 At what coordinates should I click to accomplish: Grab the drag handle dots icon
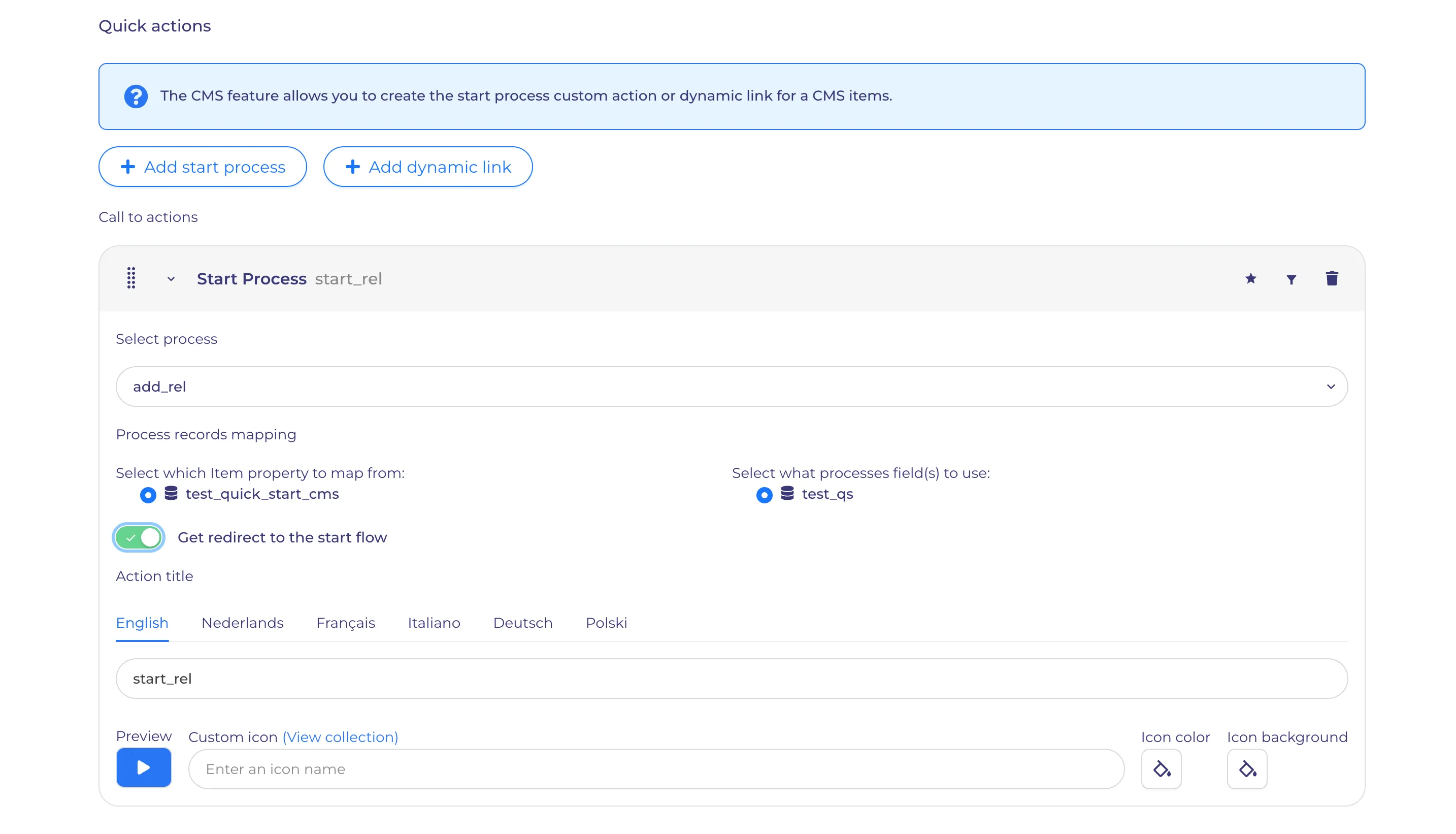point(131,278)
